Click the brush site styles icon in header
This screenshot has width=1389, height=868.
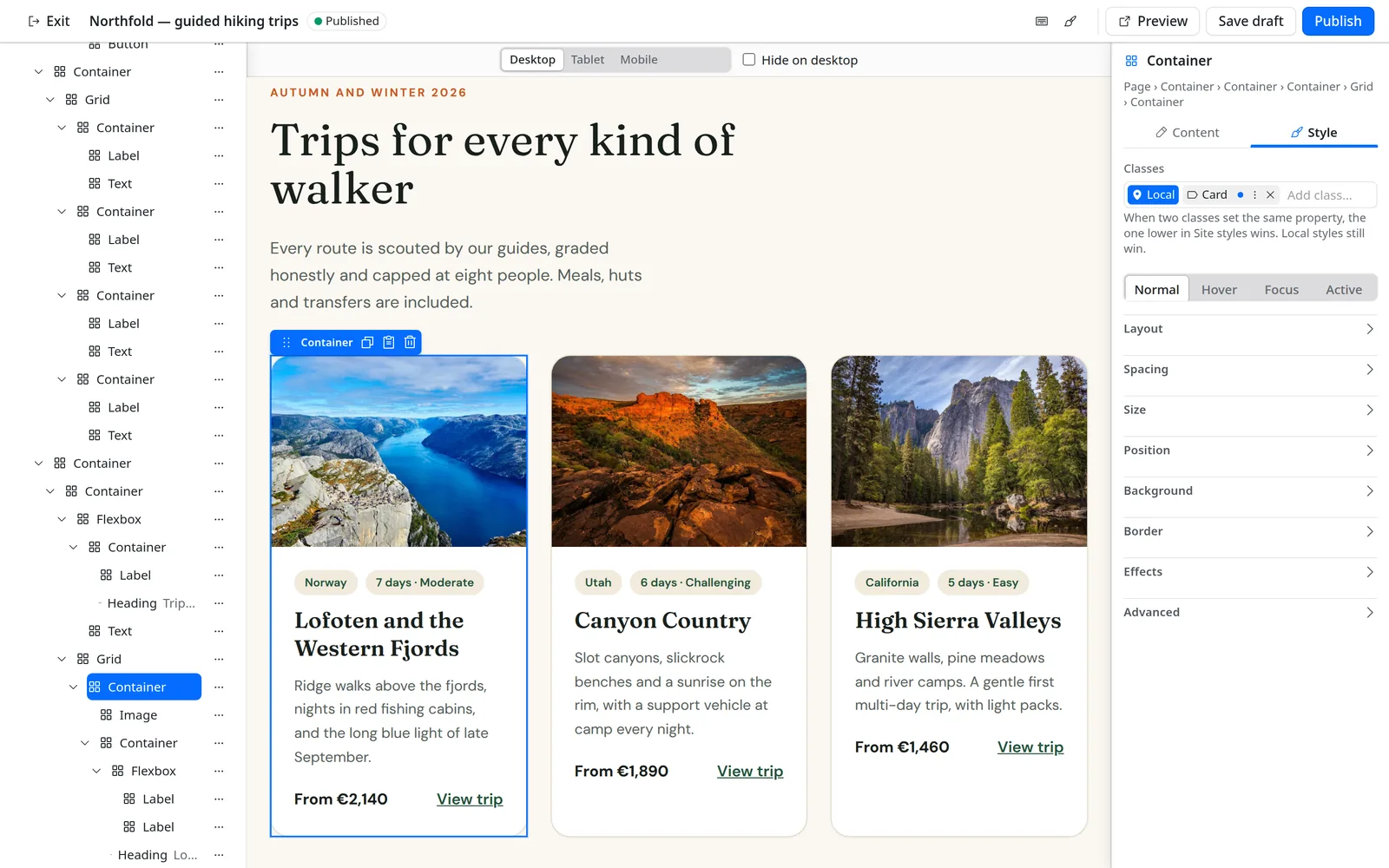pos(1070,21)
